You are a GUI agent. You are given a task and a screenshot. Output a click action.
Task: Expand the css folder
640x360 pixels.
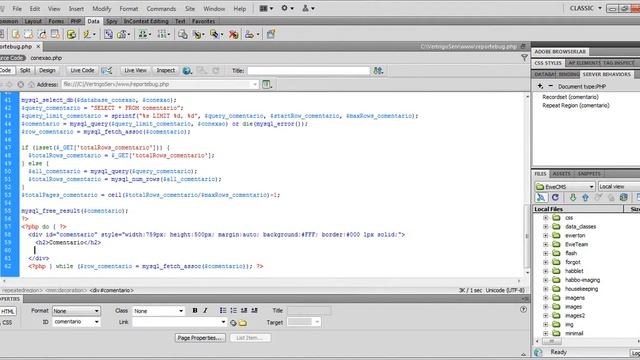click(546, 218)
